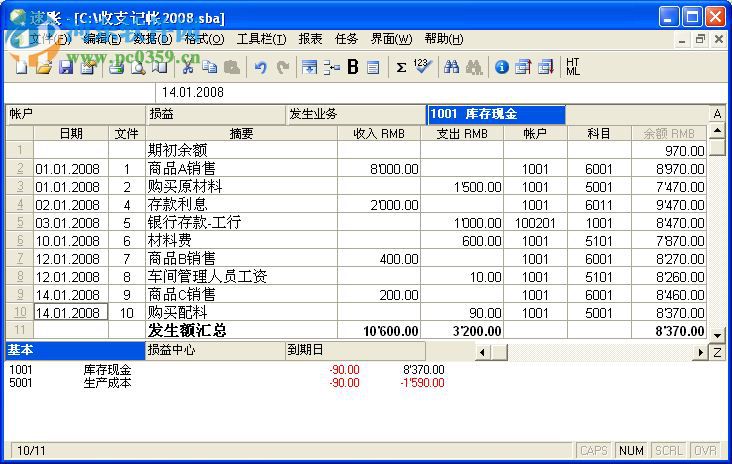
Task: Open the 编辑(E) menu
Action: pyautogui.click(x=102, y=39)
